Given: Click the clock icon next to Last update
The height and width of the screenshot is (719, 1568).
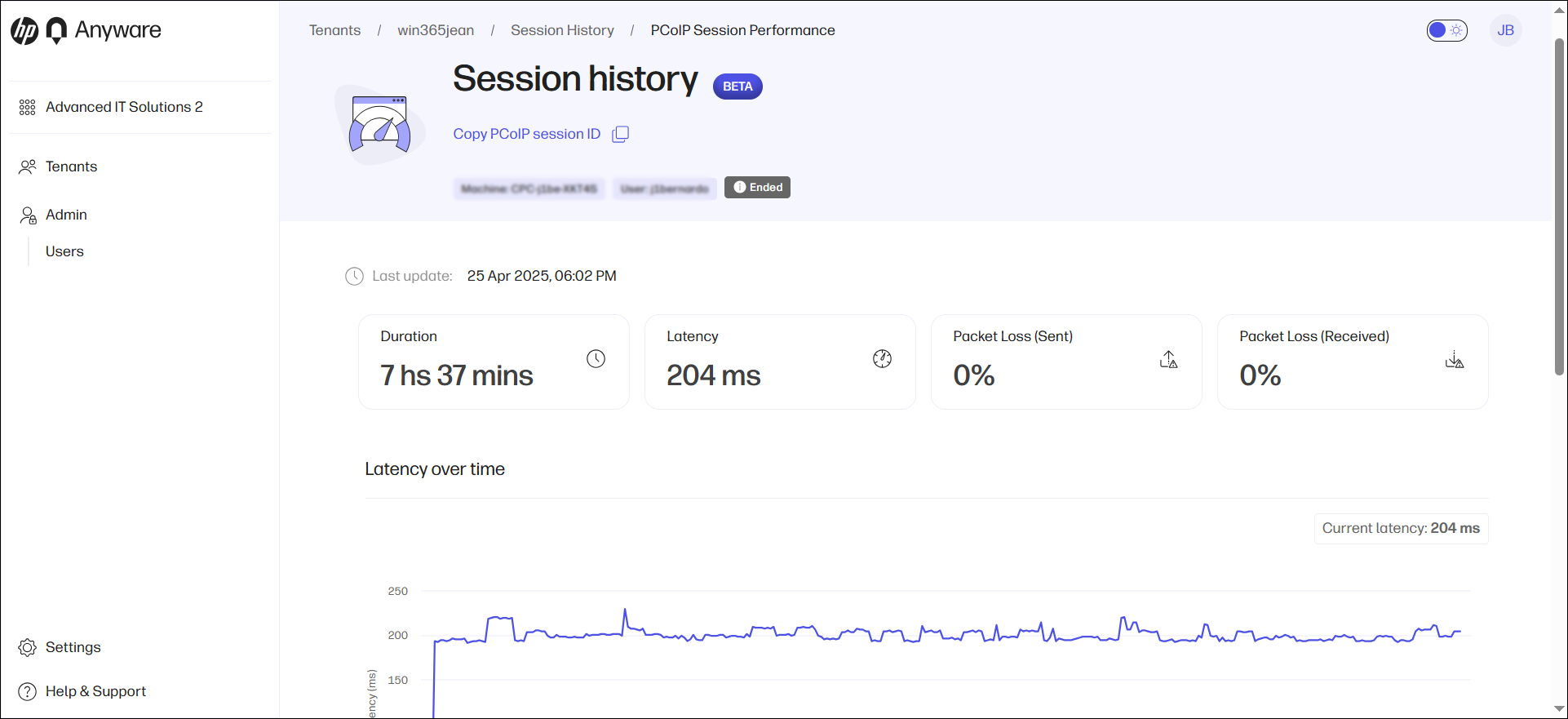Looking at the screenshot, I should (x=354, y=276).
